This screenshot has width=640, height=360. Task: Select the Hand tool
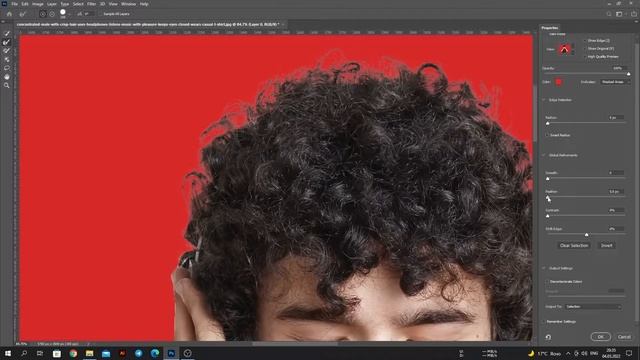[7, 77]
